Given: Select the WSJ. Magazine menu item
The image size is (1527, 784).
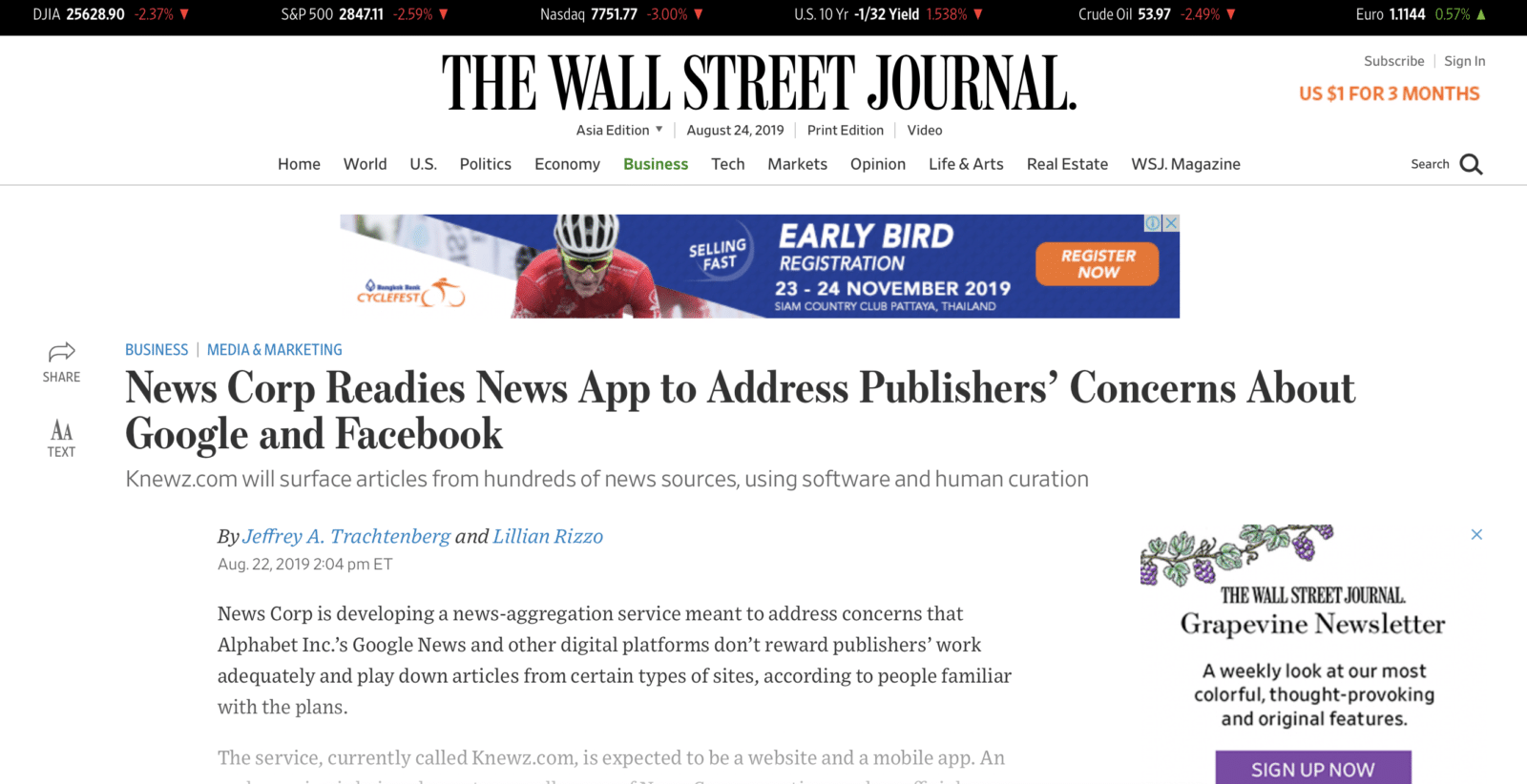Looking at the screenshot, I should coord(1185,164).
